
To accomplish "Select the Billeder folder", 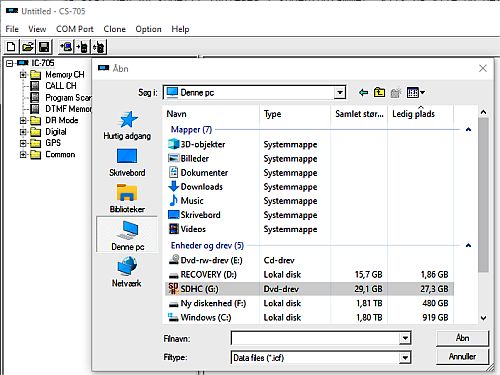I will pyautogui.click(x=189, y=158).
